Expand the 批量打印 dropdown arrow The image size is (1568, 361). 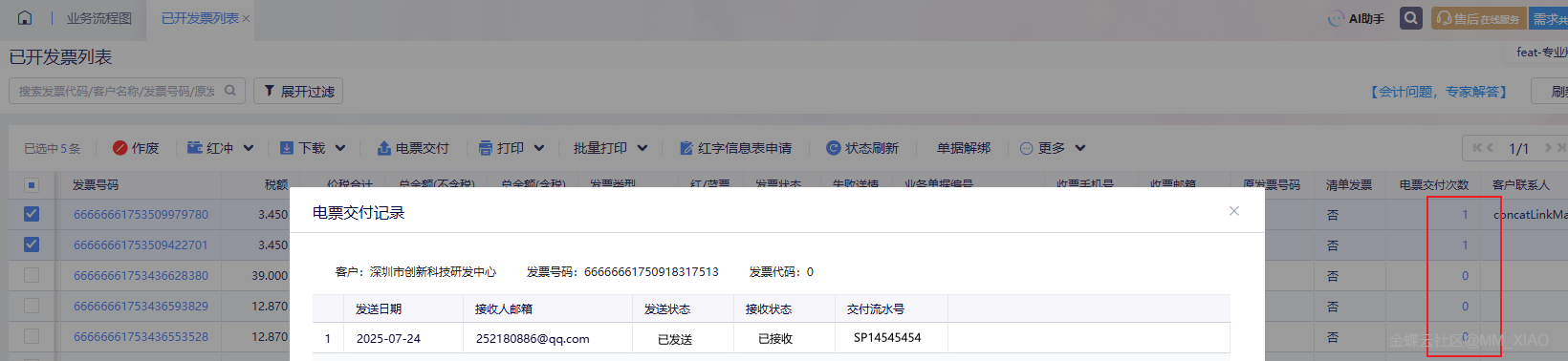[642, 148]
